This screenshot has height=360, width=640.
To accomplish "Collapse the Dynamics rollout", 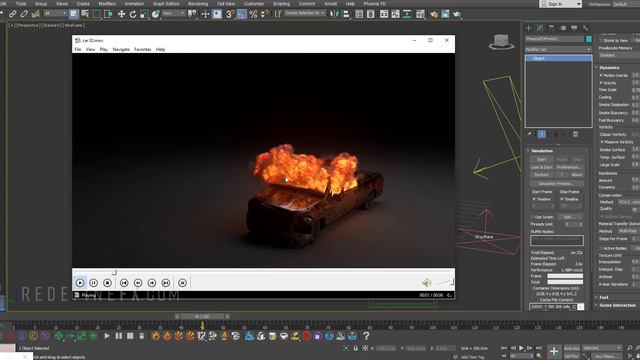I will click(x=609, y=67).
